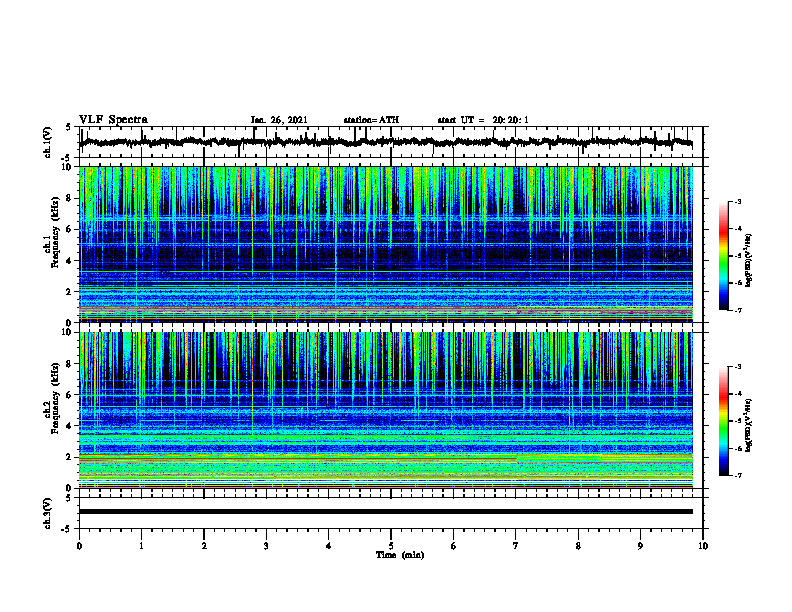Click the -7 label on ch.2 colorbar

738,475
